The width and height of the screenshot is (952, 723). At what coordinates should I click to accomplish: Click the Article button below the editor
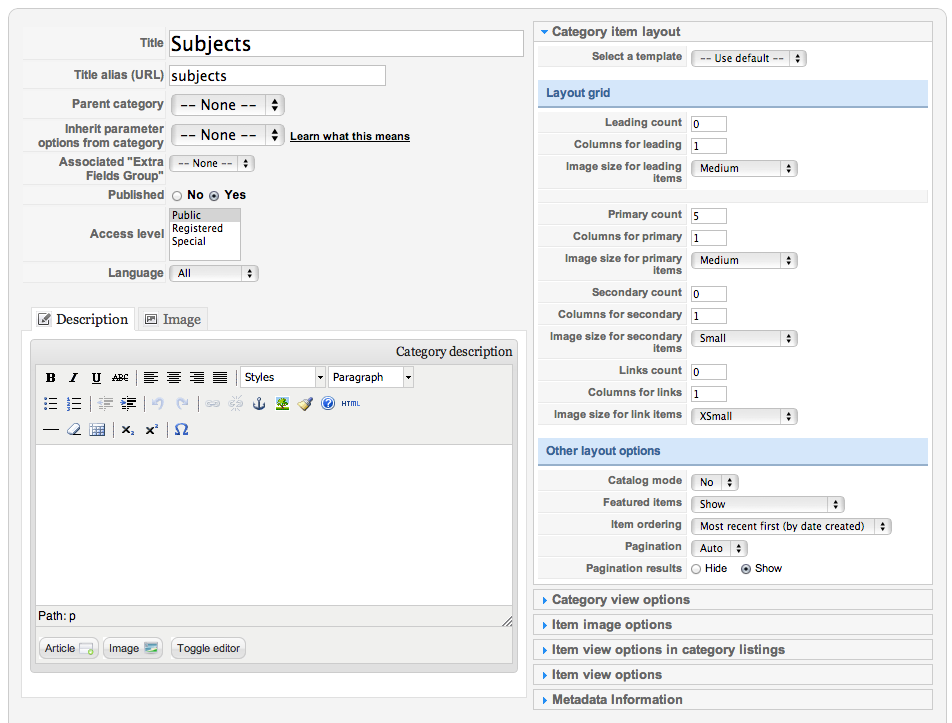(69, 648)
